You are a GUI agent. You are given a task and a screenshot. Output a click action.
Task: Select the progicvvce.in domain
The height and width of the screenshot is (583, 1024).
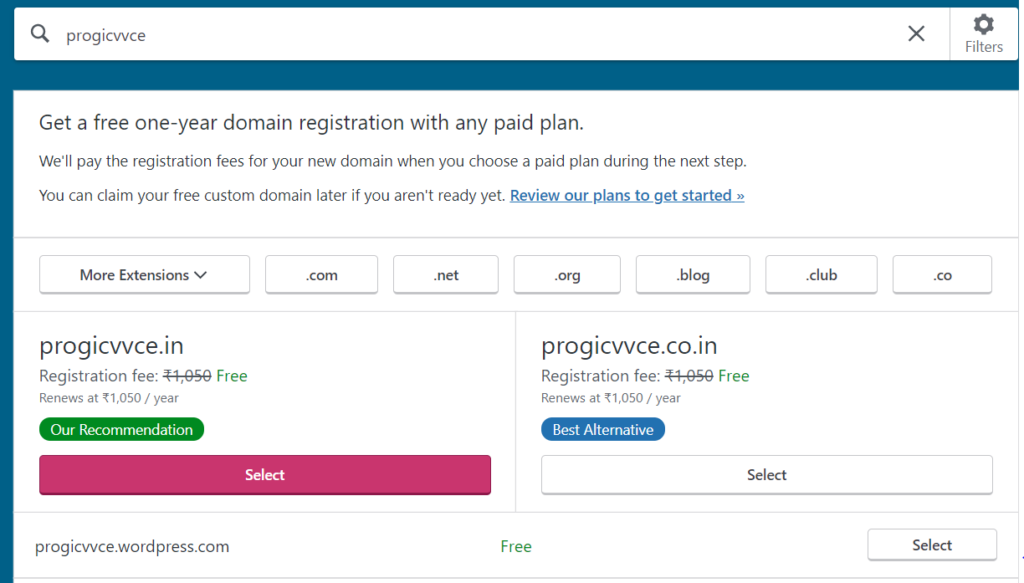(264, 475)
